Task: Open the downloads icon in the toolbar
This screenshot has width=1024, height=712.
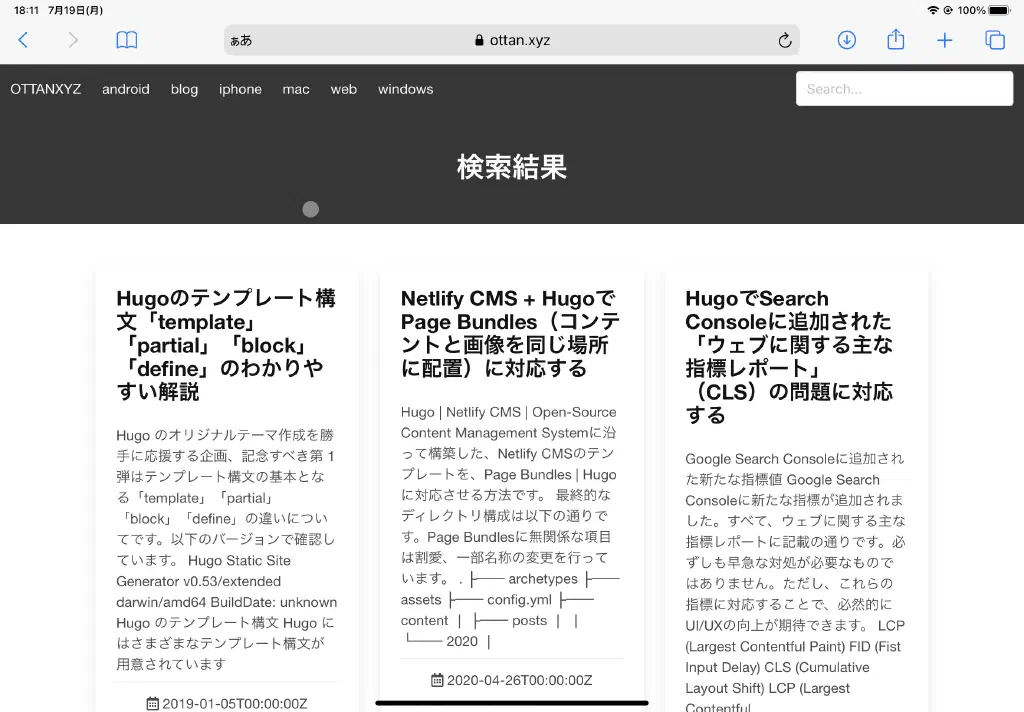Action: tap(846, 40)
